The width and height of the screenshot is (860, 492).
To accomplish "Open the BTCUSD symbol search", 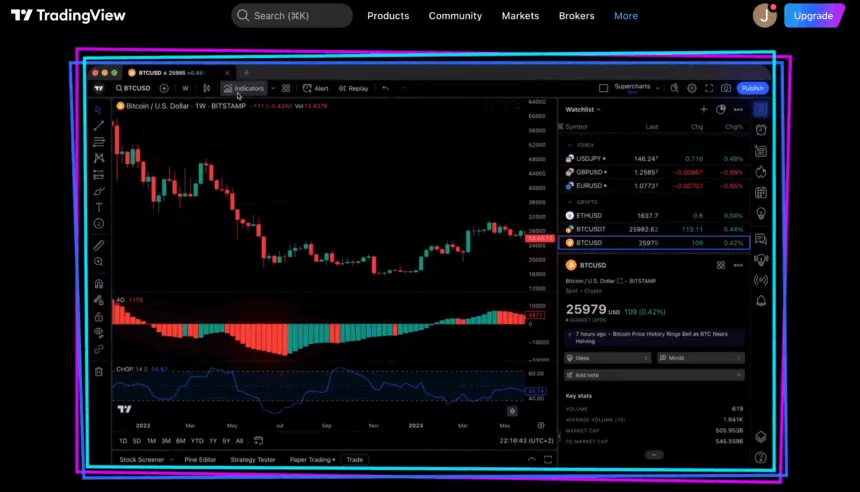I will coord(133,88).
